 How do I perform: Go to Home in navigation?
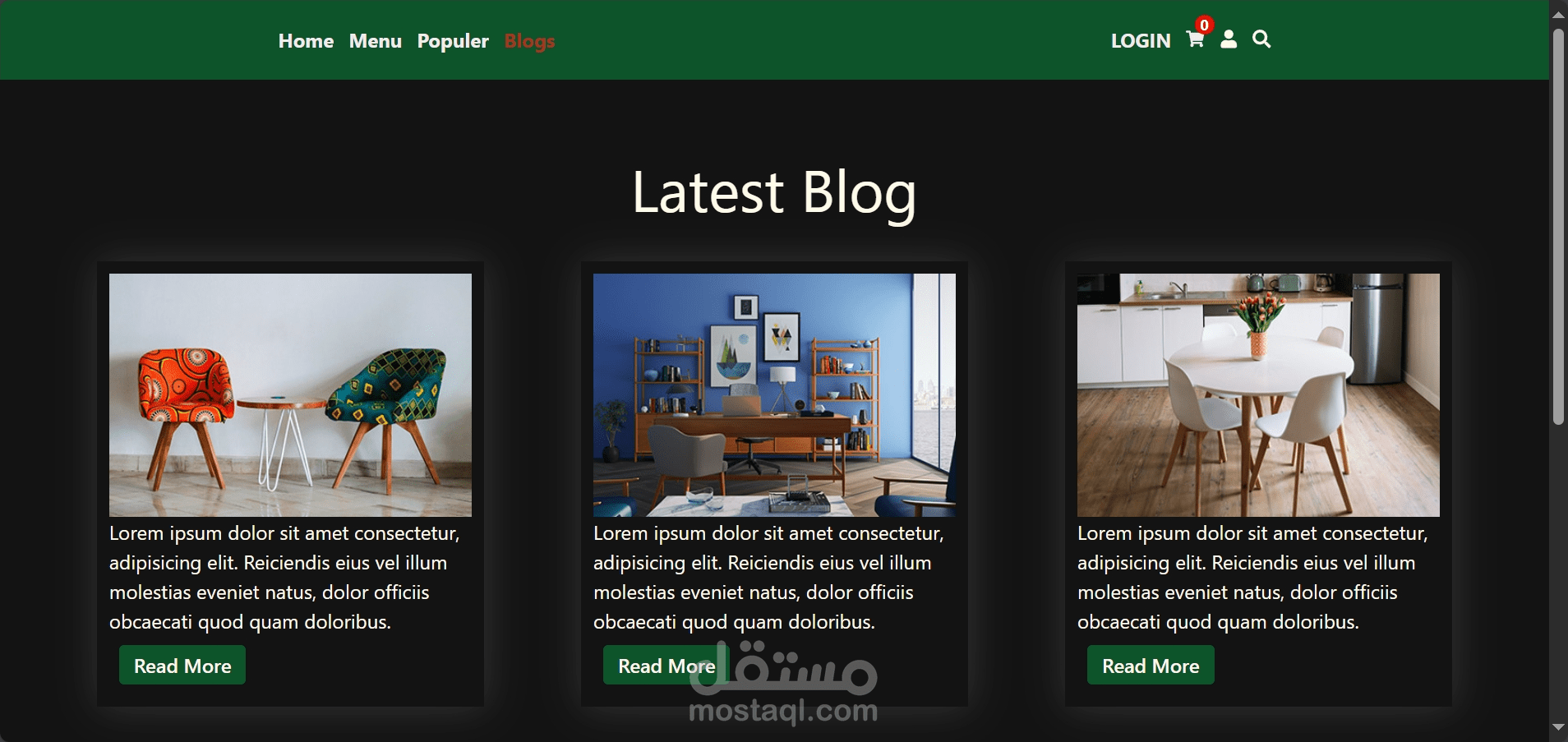tap(306, 41)
